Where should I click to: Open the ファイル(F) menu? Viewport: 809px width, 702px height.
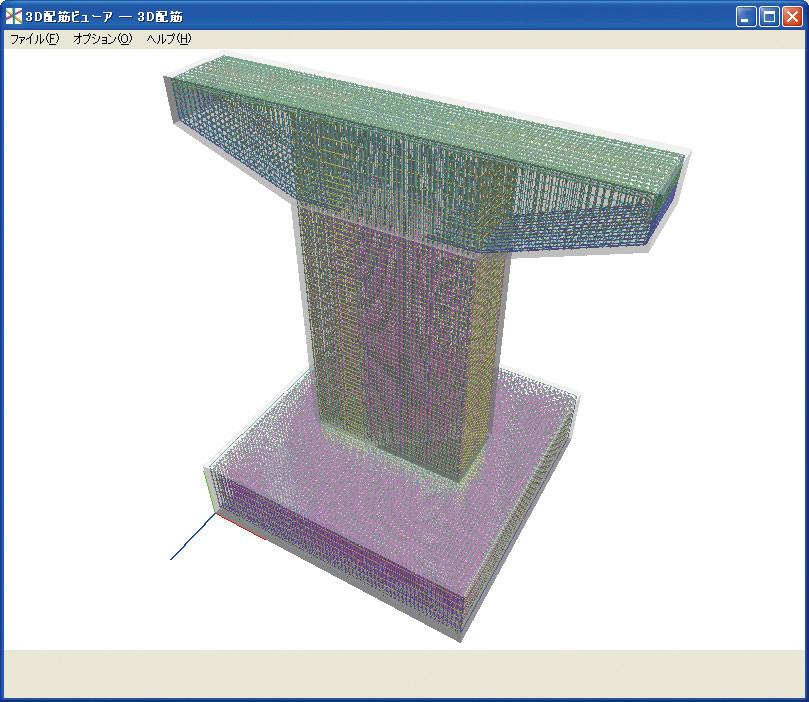pyautogui.click(x=35, y=39)
